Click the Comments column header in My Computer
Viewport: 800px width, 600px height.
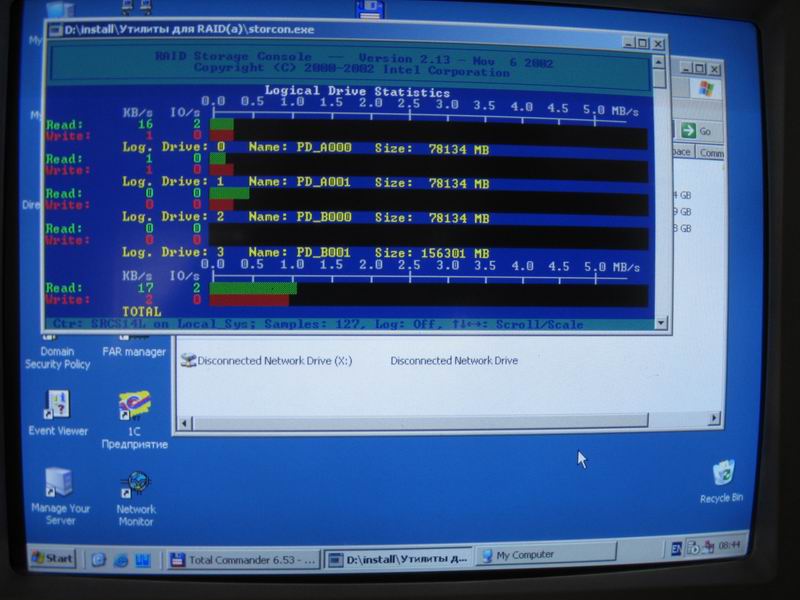711,153
